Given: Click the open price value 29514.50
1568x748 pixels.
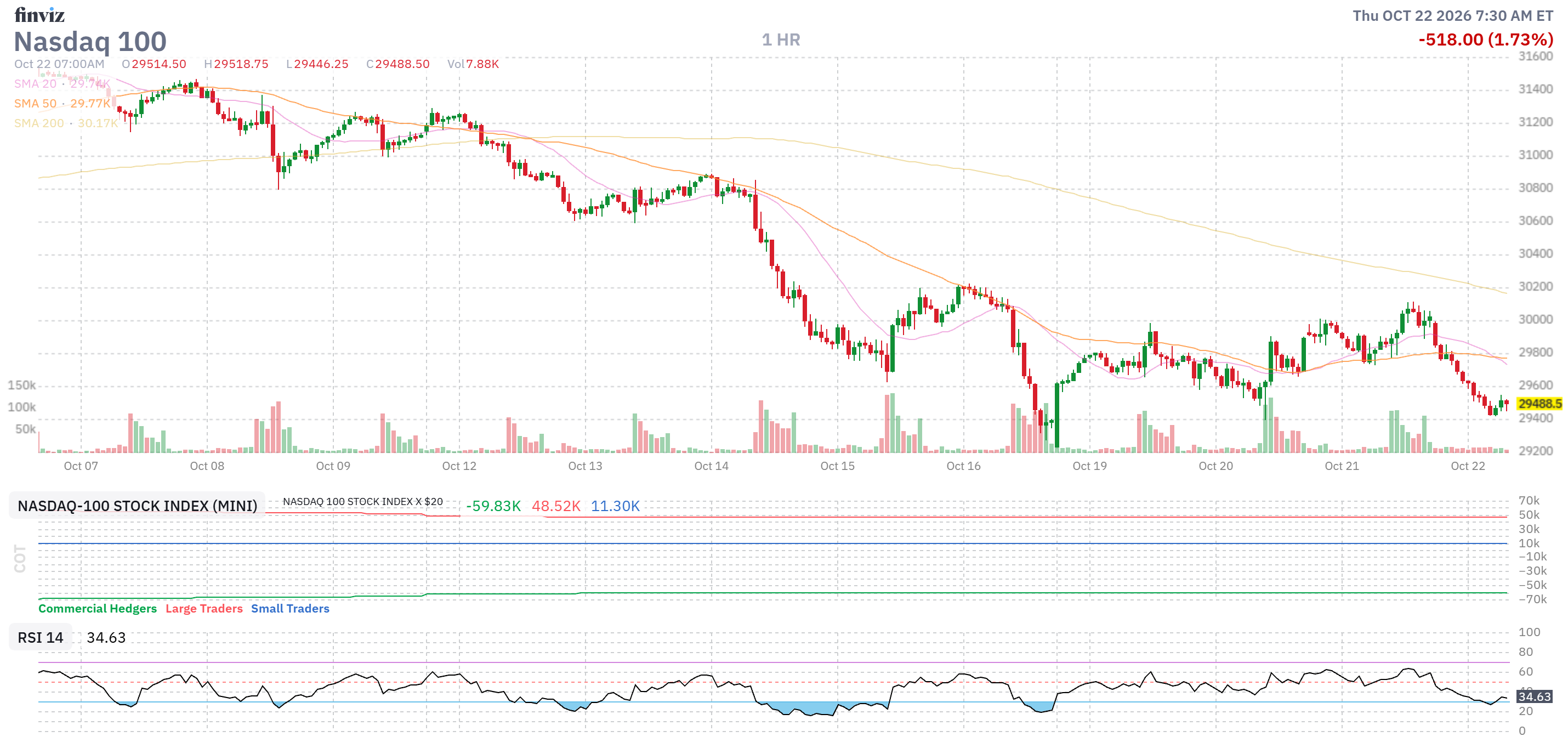Looking at the screenshot, I should (159, 64).
